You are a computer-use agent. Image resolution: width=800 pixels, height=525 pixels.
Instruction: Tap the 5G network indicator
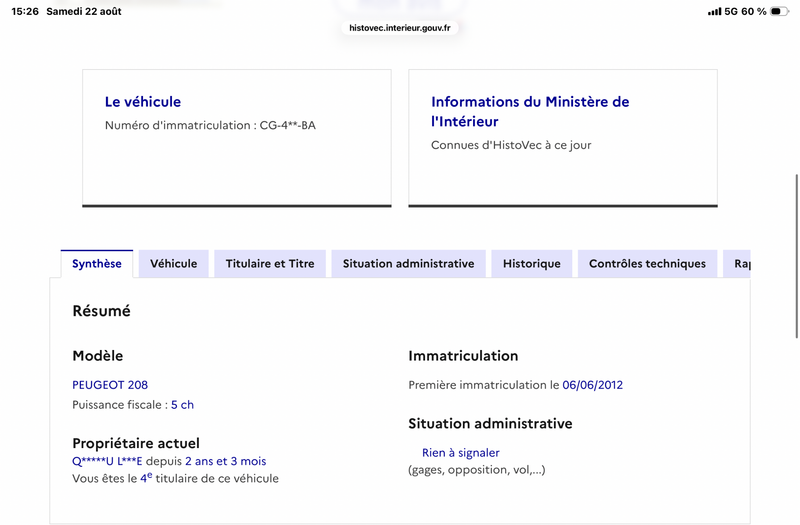pos(731,11)
